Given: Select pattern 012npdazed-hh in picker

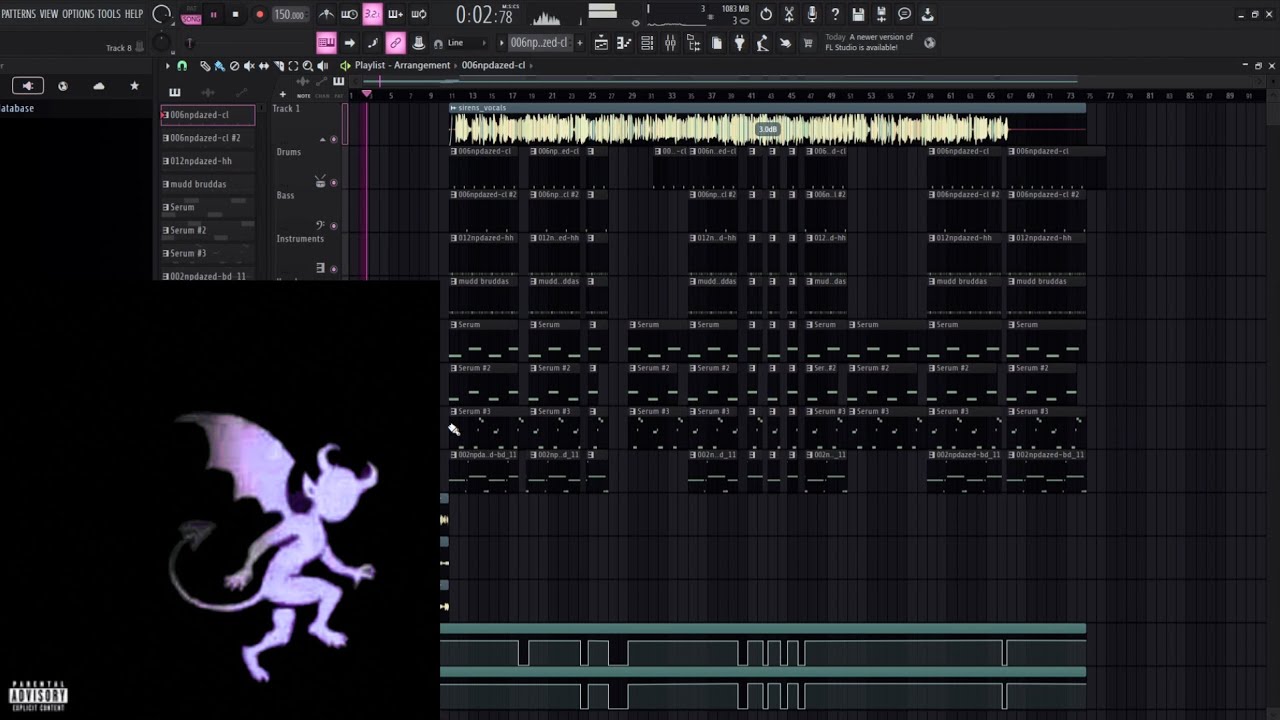Looking at the screenshot, I should [207, 161].
